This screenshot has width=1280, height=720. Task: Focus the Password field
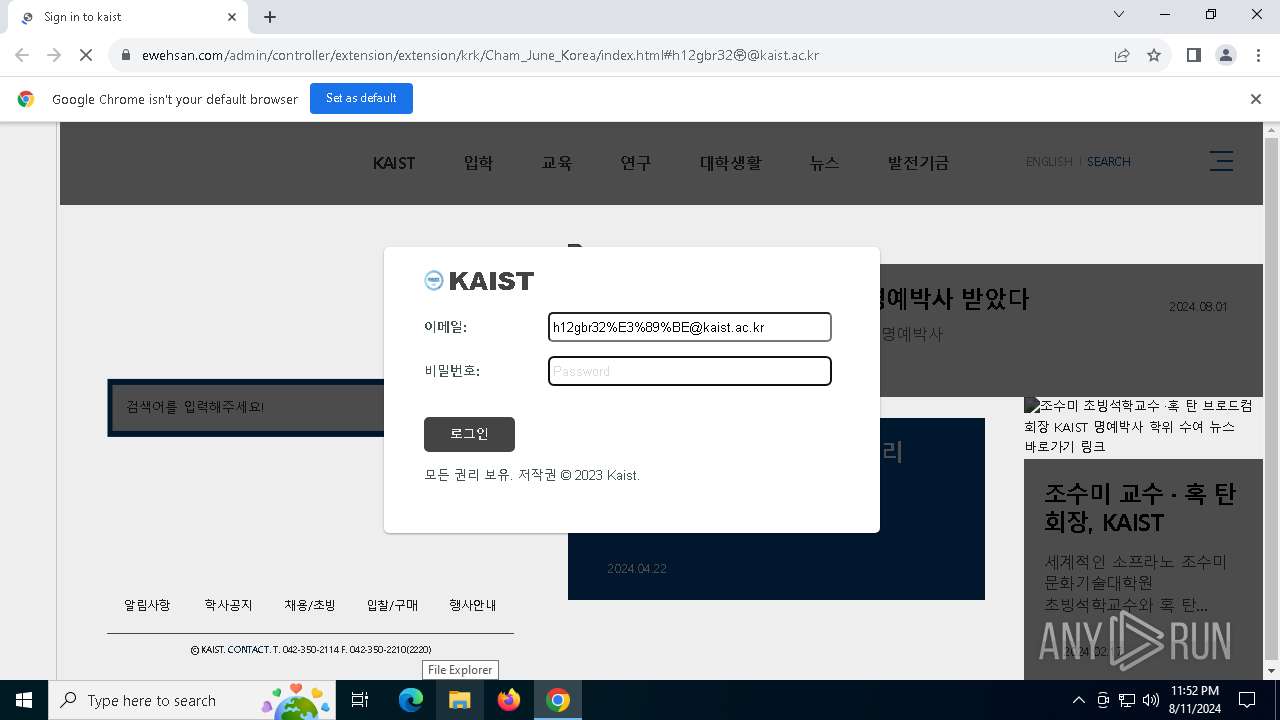coord(690,371)
